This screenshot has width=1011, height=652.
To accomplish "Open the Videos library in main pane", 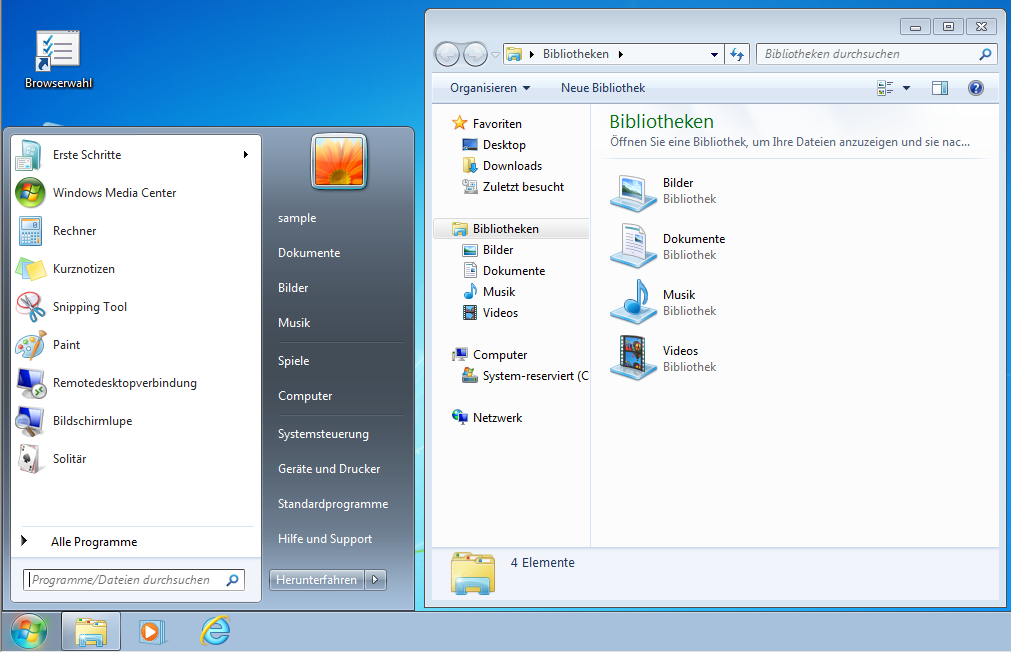I will click(x=633, y=358).
